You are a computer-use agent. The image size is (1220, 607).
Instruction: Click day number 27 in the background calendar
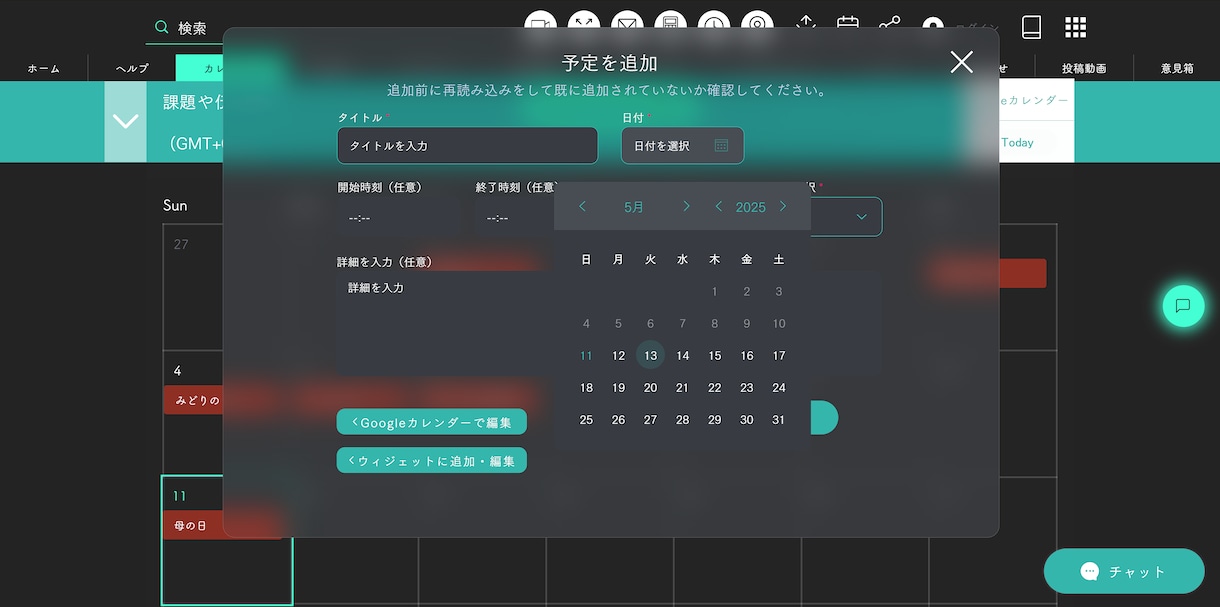(x=181, y=244)
